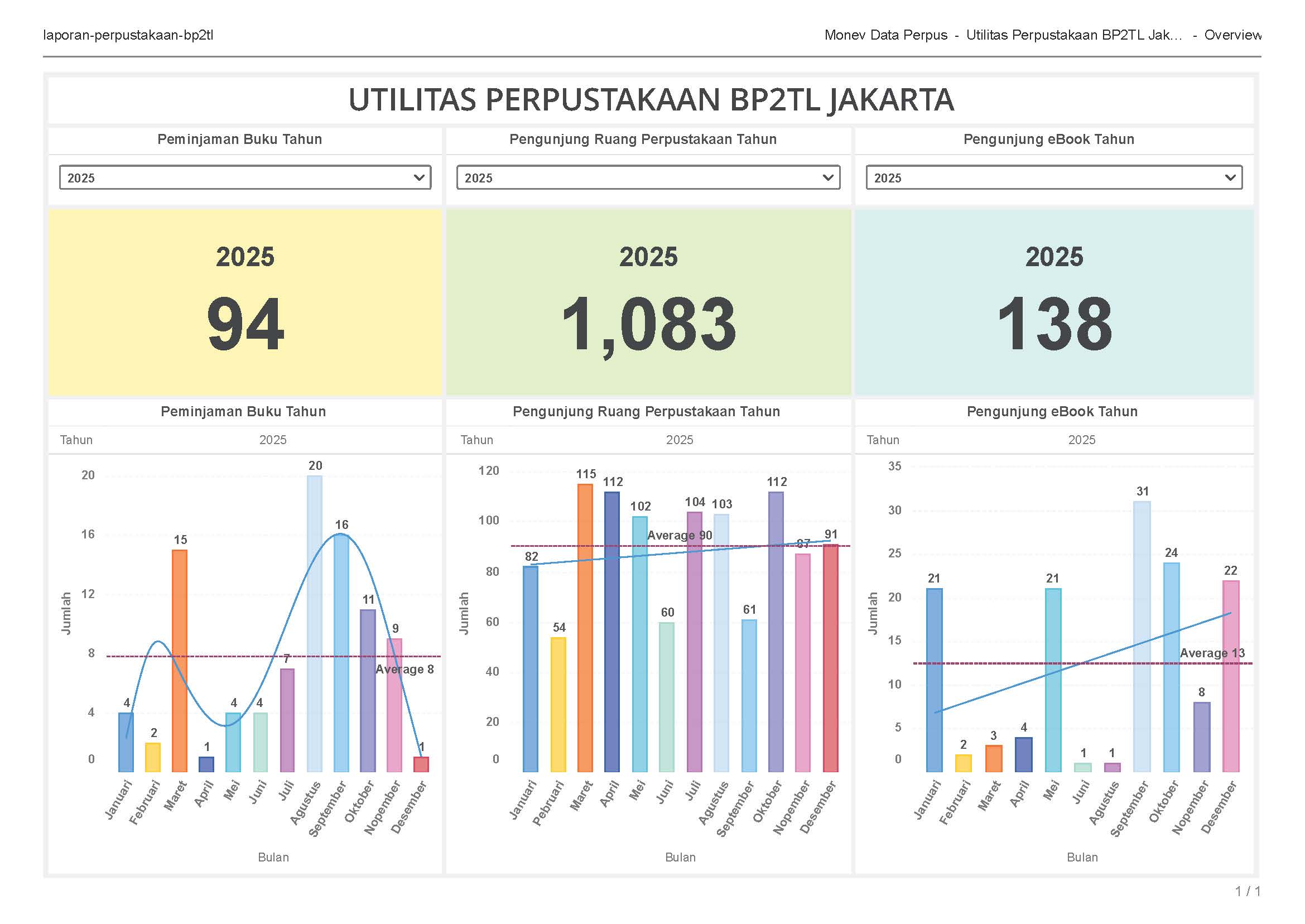Click the Tahun header in eBook chart
Image resolution: width=1305 pixels, height=924 pixels.
(x=882, y=440)
